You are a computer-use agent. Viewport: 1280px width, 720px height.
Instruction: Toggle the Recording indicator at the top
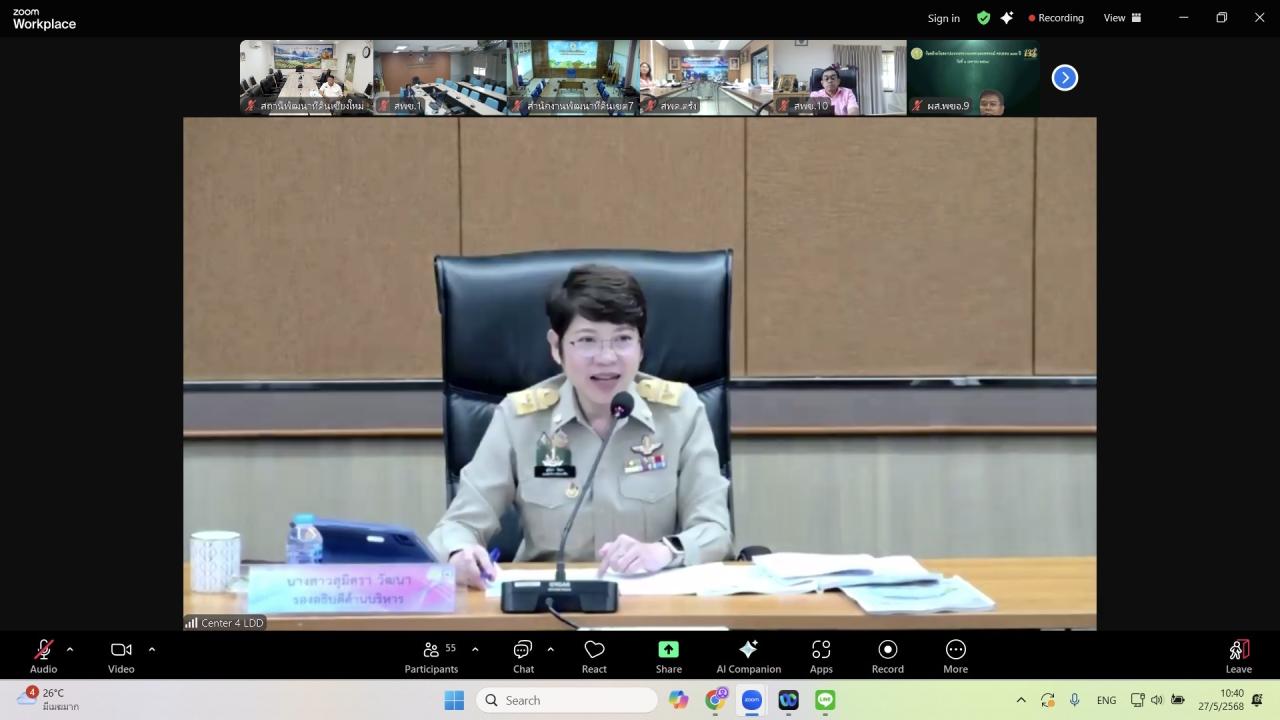tap(1056, 17)
